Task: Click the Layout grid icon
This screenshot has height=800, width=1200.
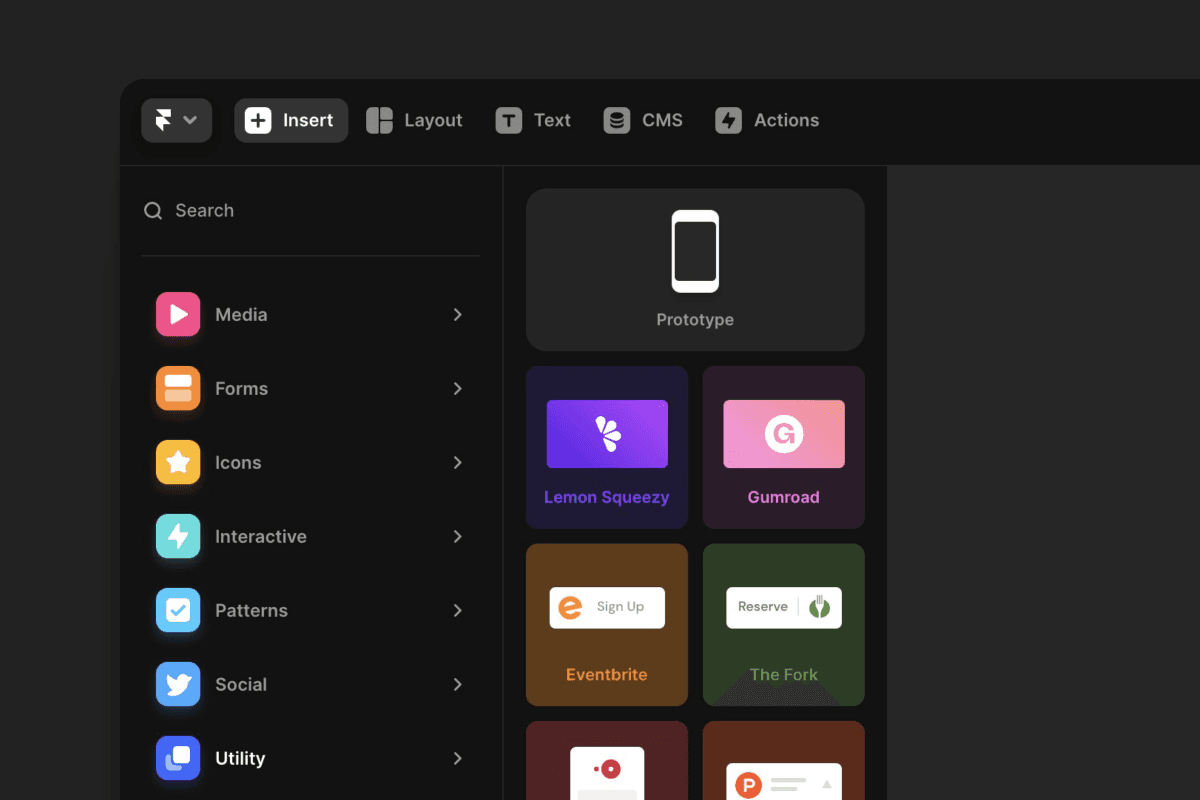Action: coord(379,120)
